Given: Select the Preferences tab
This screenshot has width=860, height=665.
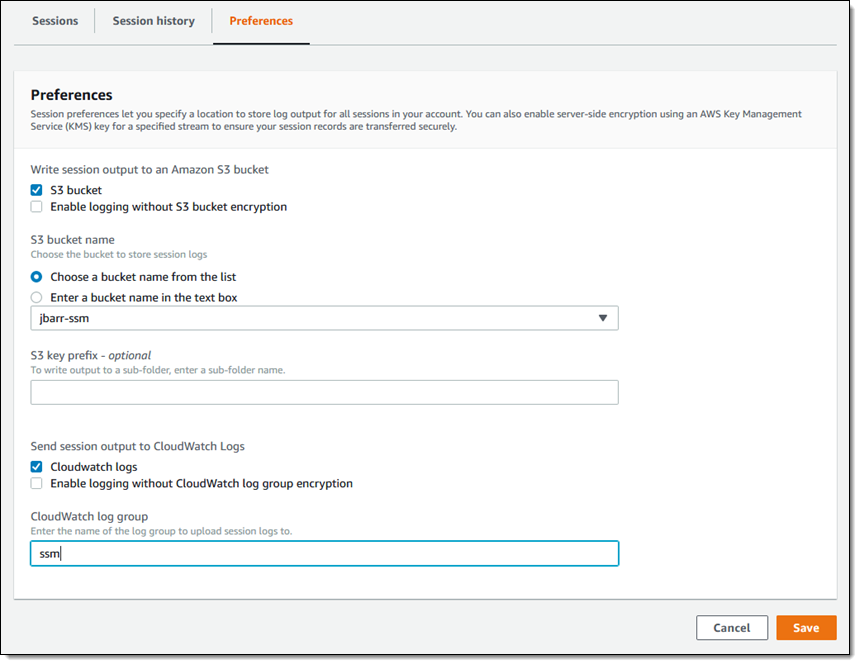Looking at the screenshot, I should (261, 21).
